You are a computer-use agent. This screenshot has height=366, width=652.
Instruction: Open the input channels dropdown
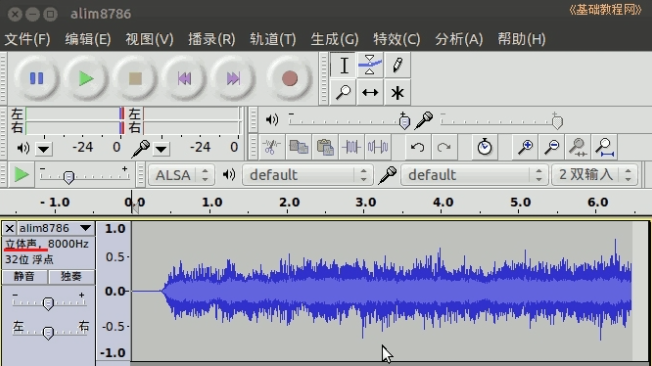point(595,175)
